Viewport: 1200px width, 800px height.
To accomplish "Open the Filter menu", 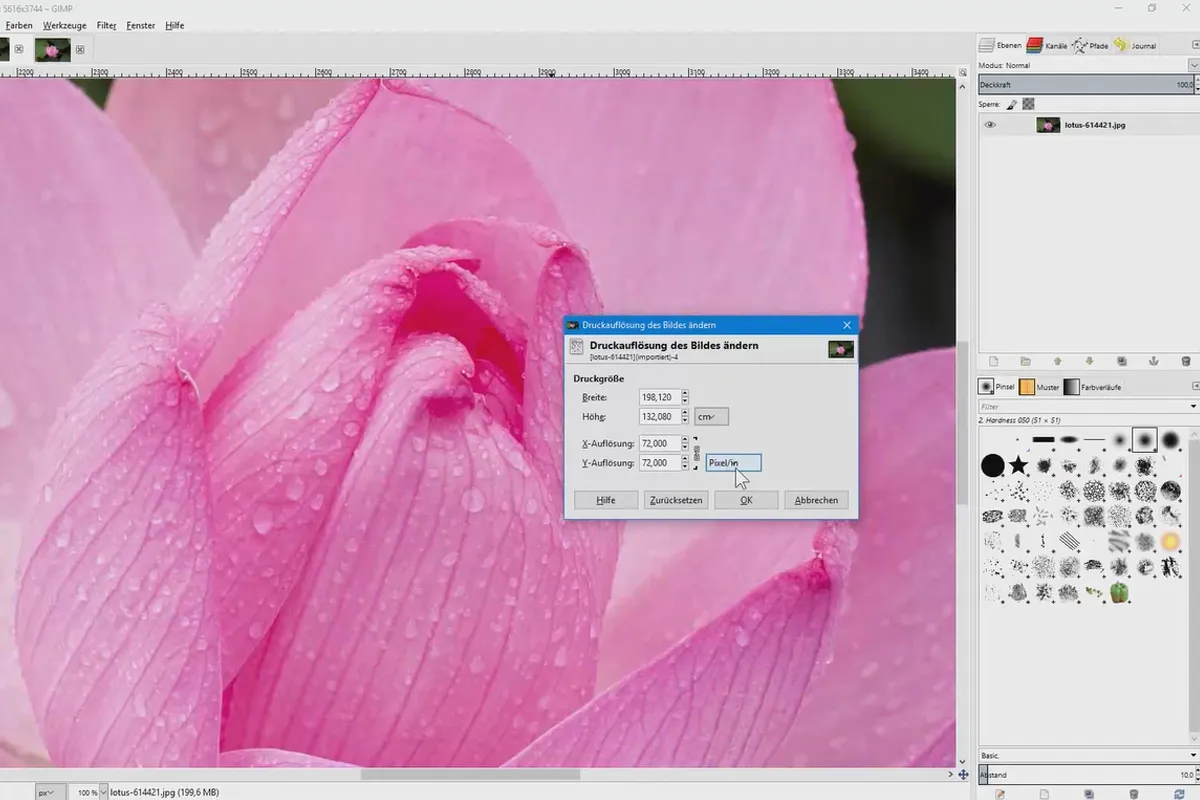I will click(x=106, y=25).
